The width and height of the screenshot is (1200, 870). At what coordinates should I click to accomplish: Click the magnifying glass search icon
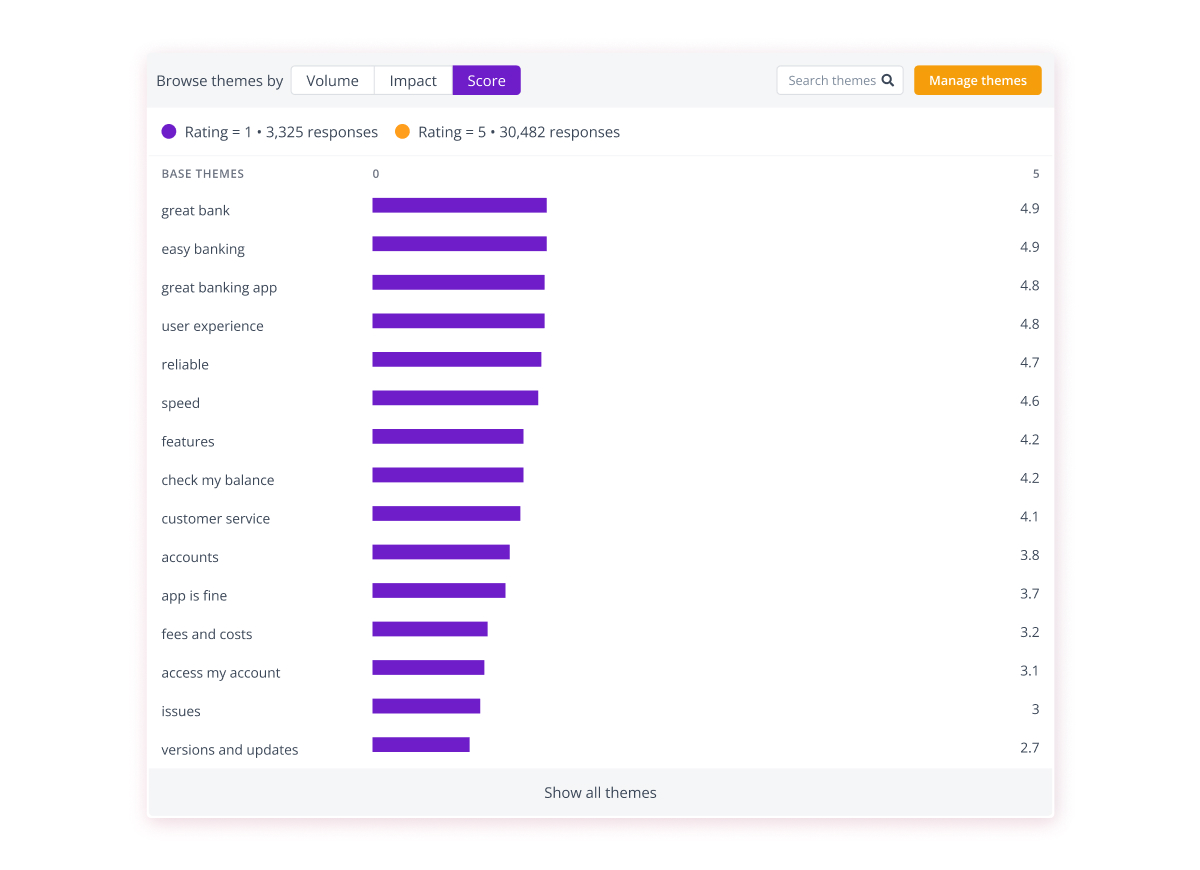(888, 80)
